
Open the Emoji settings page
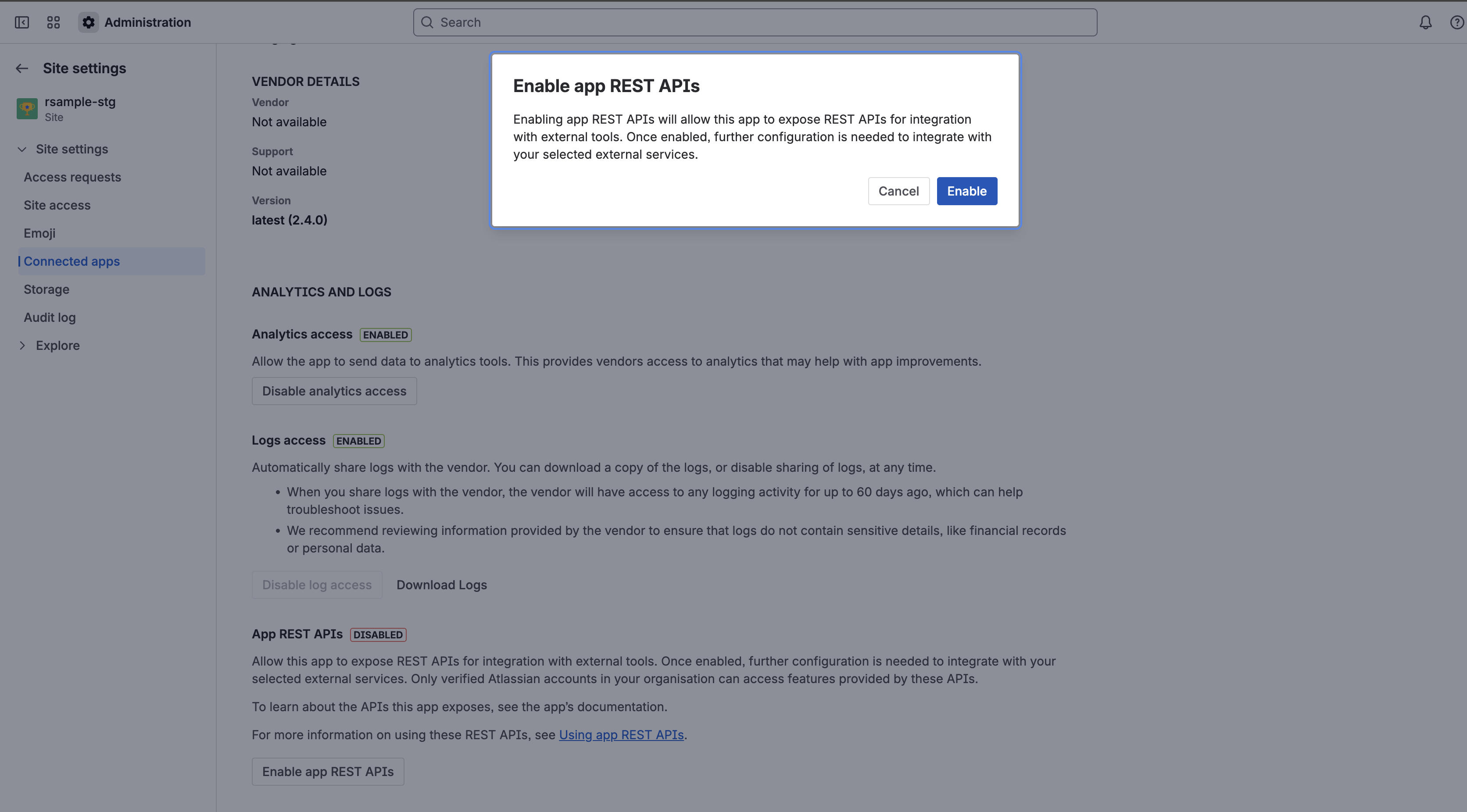click(39, 233)
